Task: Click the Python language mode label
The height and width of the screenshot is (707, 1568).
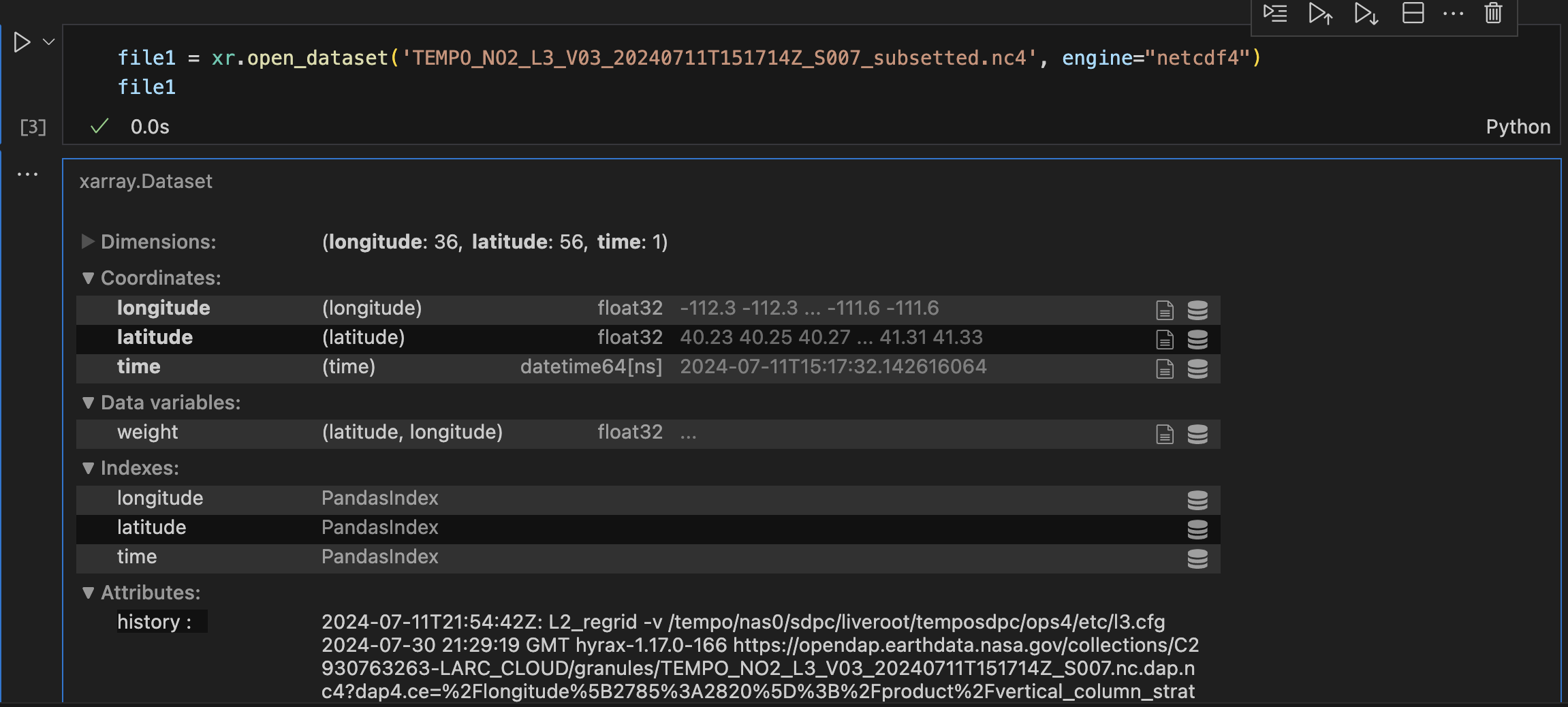Action: 1518,127
